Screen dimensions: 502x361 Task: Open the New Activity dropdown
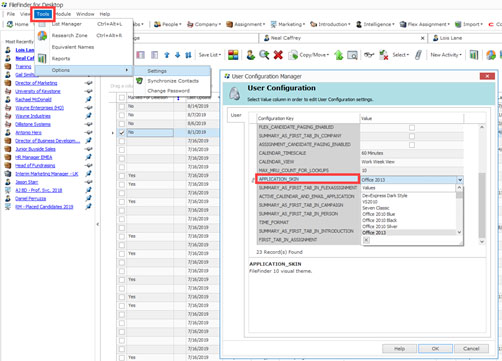click(x=446, y=55)
